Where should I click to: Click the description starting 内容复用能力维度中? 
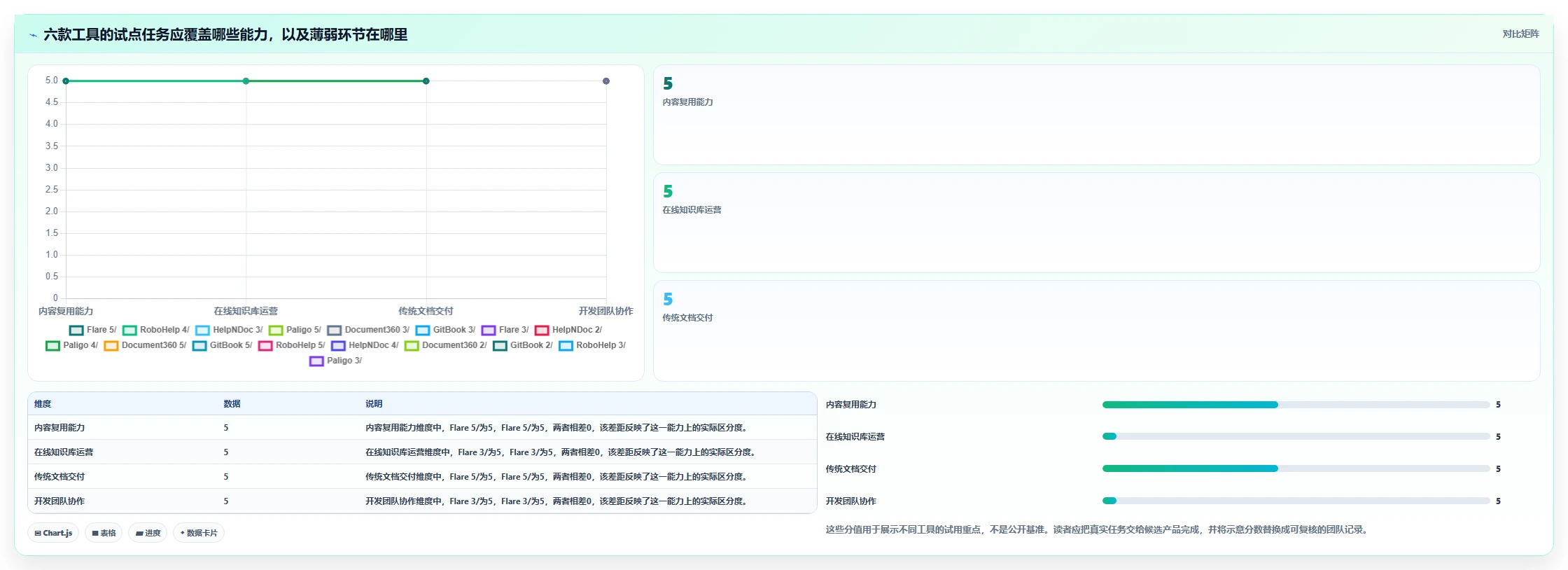tap(557, 428)
